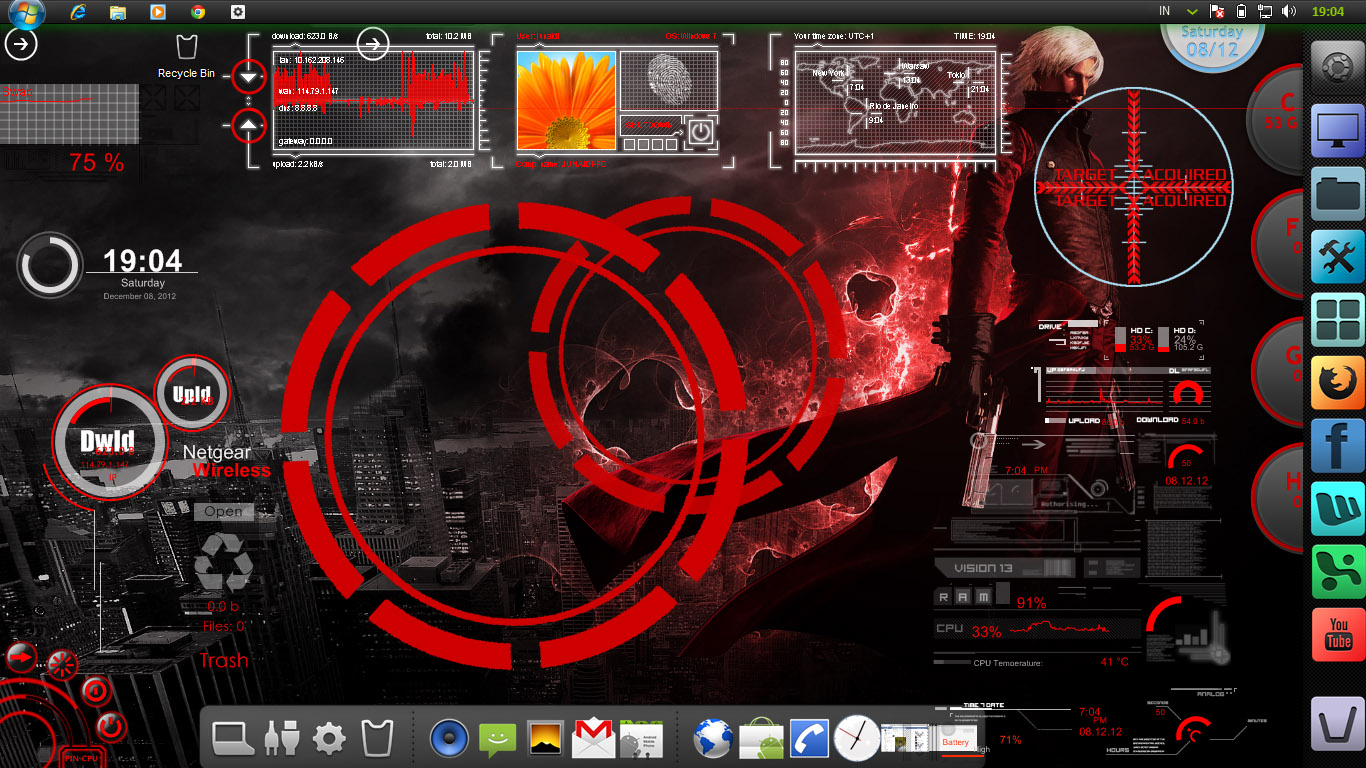Open the green smiley messaging icon in the dock
The image size is (1366, 768).
(497, 739)
